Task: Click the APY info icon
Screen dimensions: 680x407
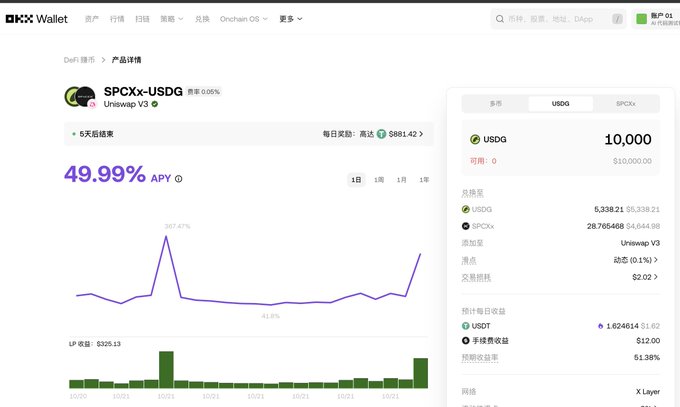Action: click(179, 179)
